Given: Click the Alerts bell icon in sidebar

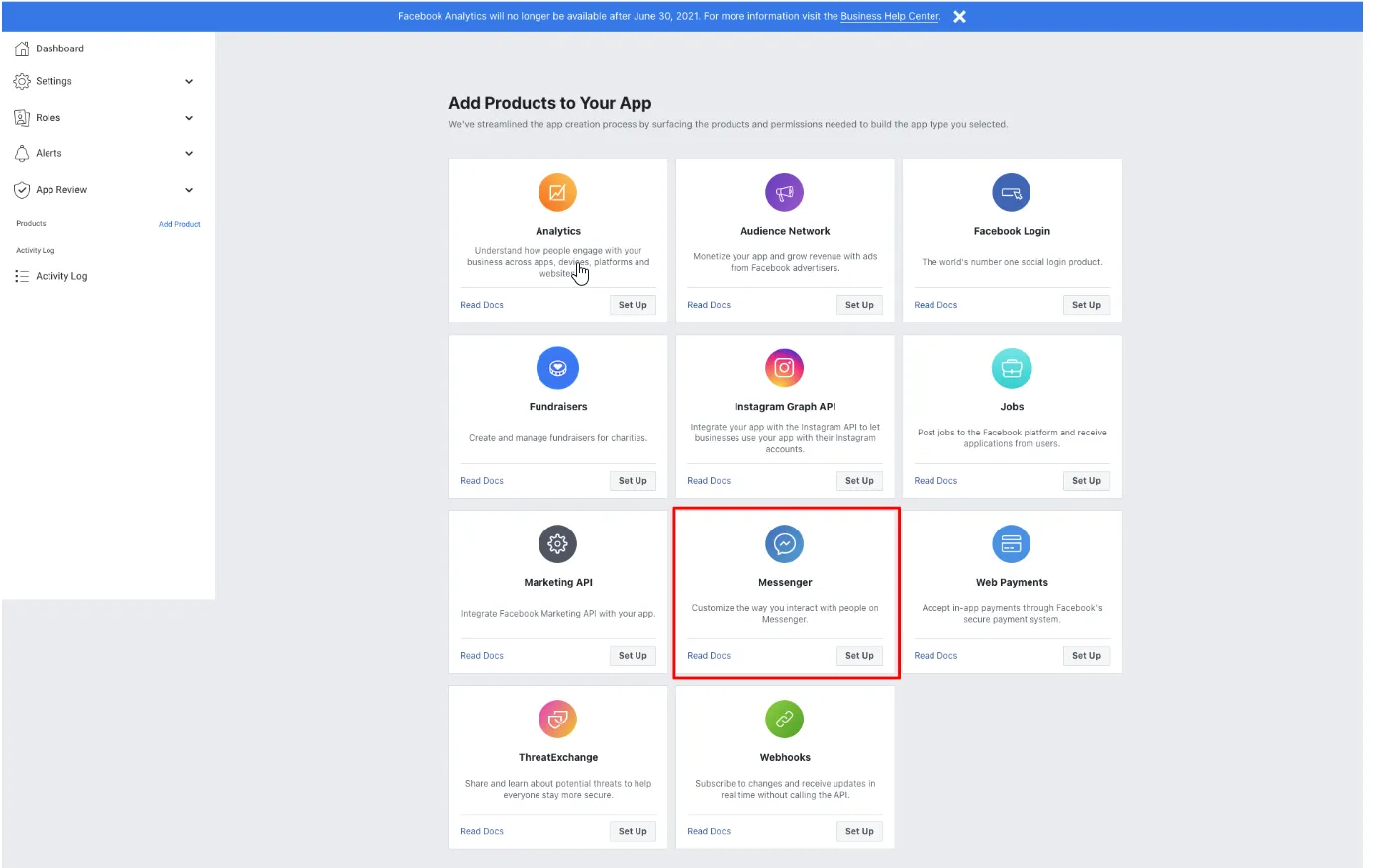Looking at the screenshot, I should pyautogui.click(x=22, y=153).
